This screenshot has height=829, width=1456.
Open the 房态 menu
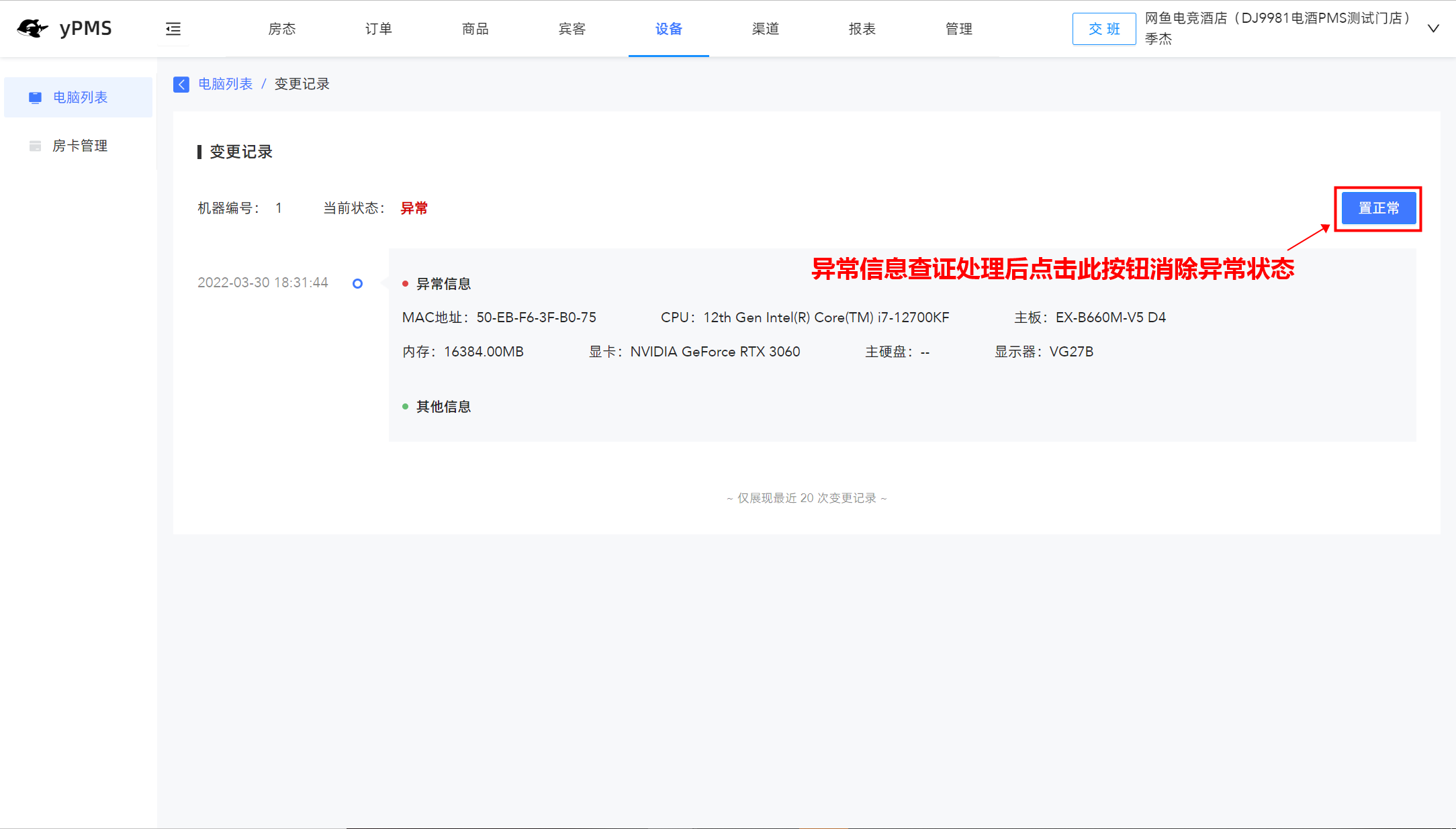tap(282, 29)
